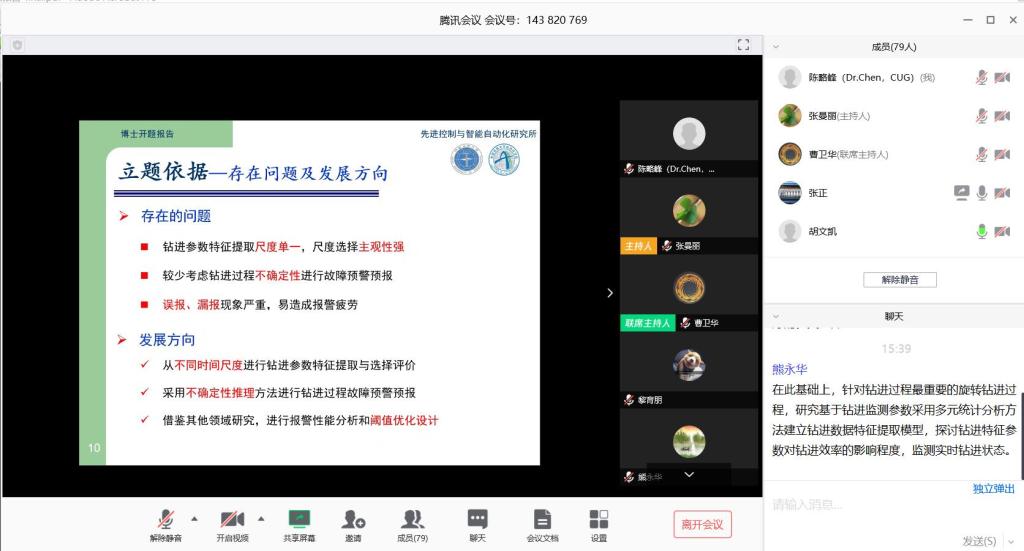Toggle 曹卫华's camera icon in member list
The width and height of the screenshot is (1024, 551).
point(1002,154)
